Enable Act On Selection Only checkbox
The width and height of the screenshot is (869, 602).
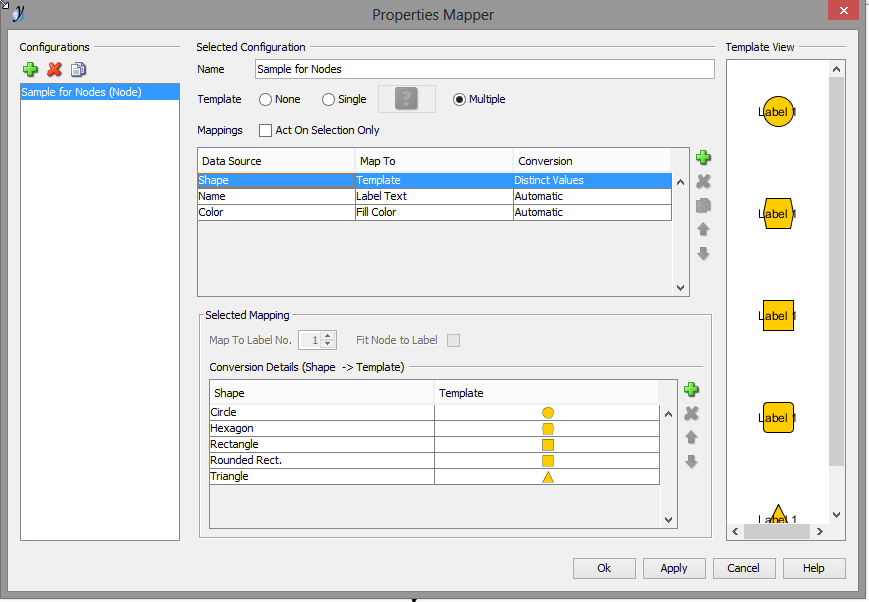(x=266, y=130)
